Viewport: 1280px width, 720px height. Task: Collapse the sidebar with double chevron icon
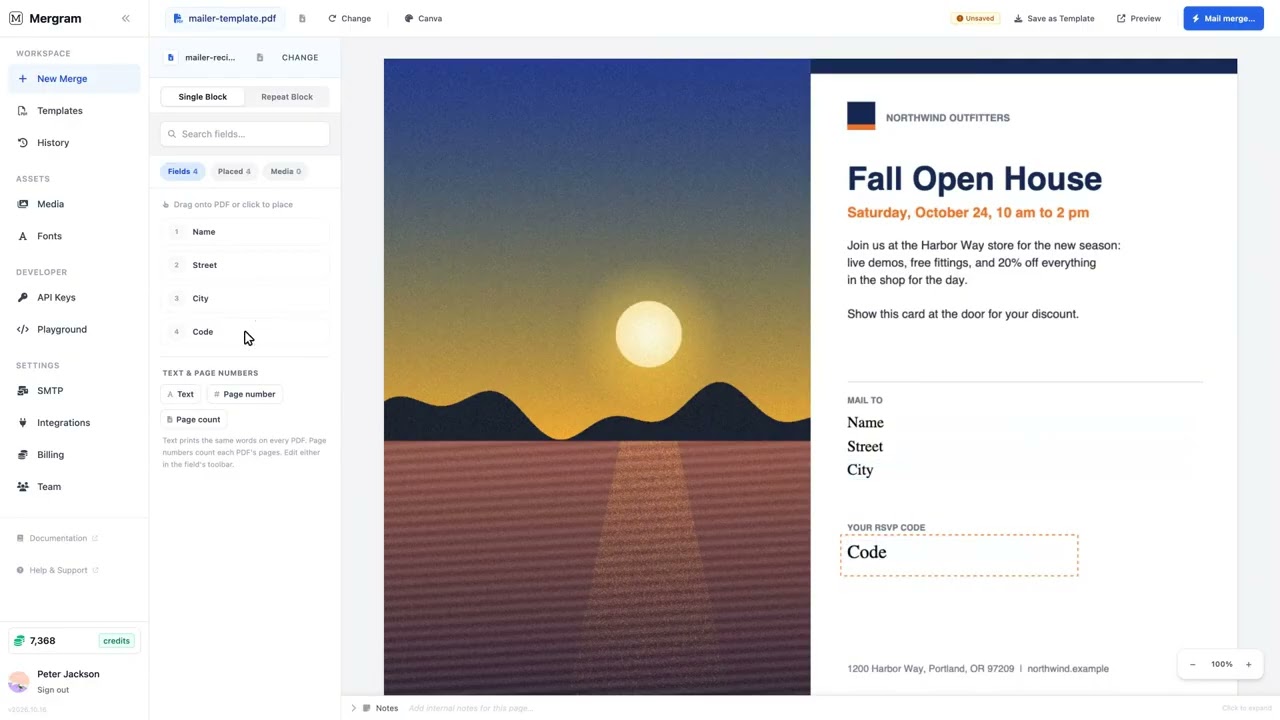[125, 18]
